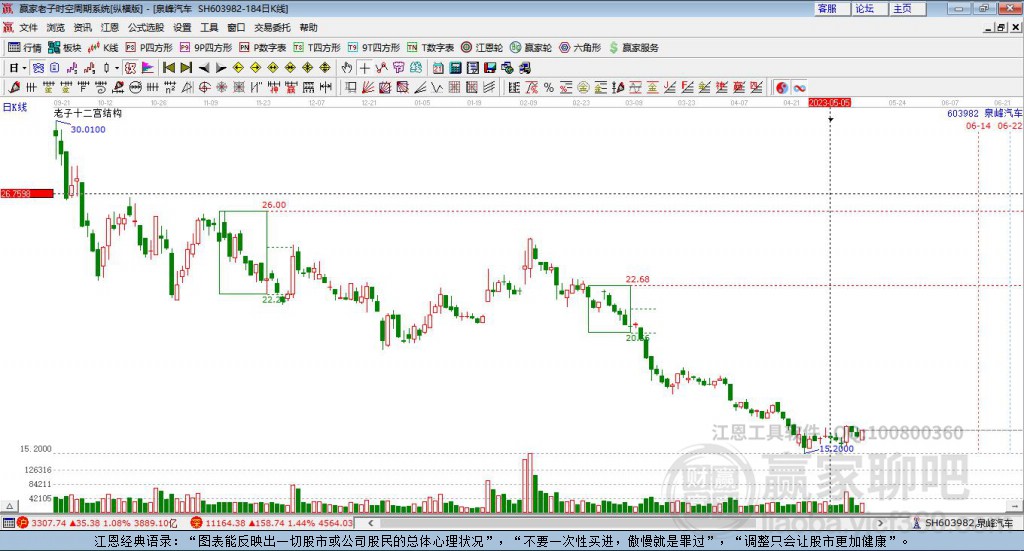Open the 浏览 menu

click(56, 27)
